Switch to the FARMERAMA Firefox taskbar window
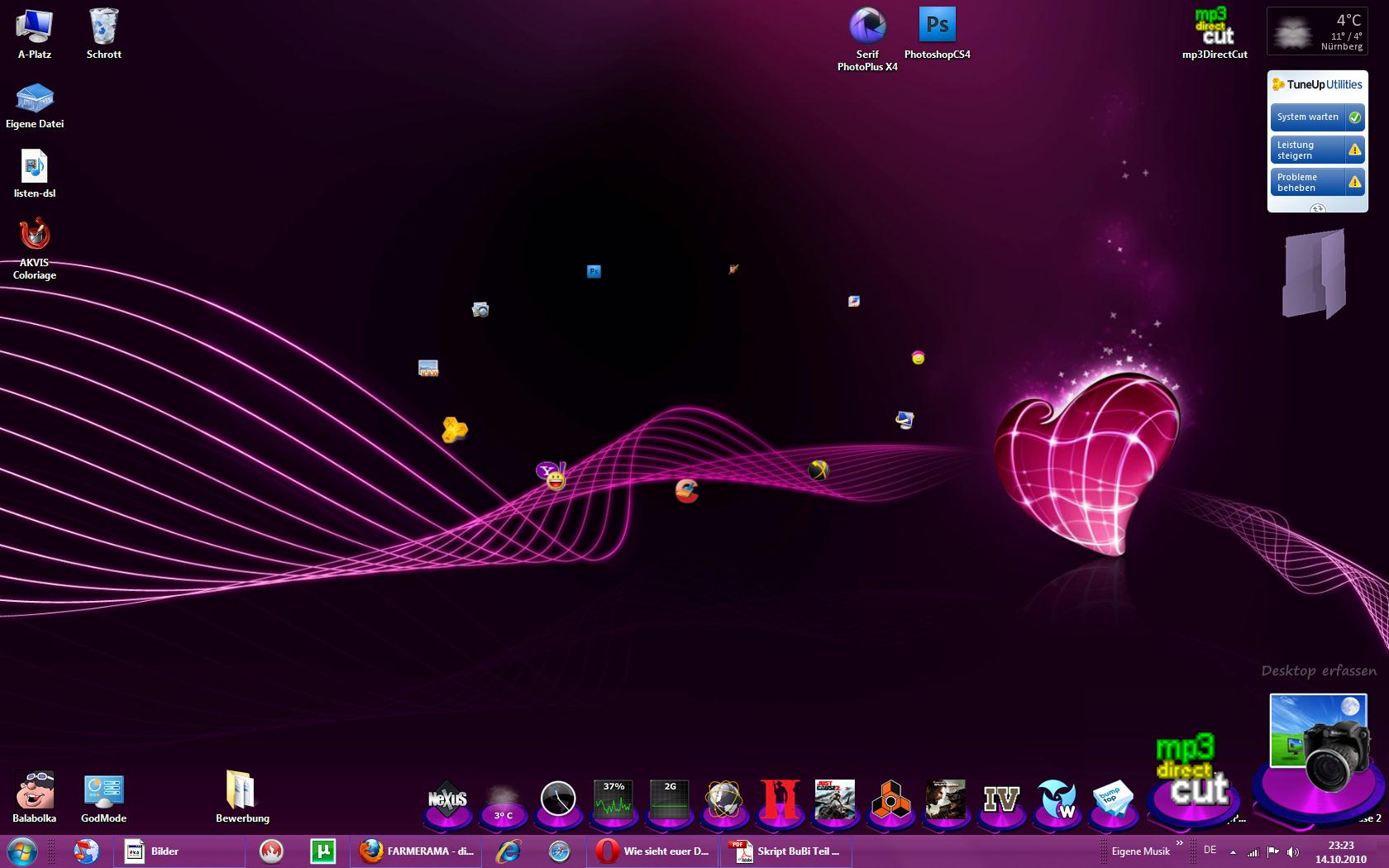Image resolution: width=1389 pixels, height=868 pixels. click(x=417, y=851)
